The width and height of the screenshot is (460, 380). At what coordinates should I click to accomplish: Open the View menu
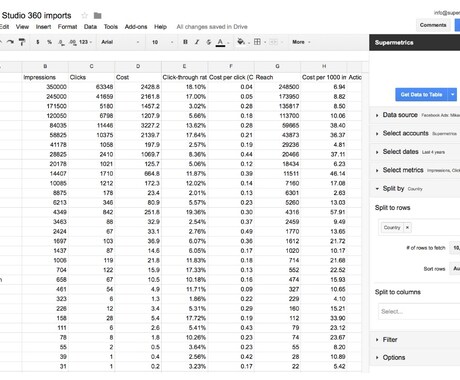[x=22, y=27]
